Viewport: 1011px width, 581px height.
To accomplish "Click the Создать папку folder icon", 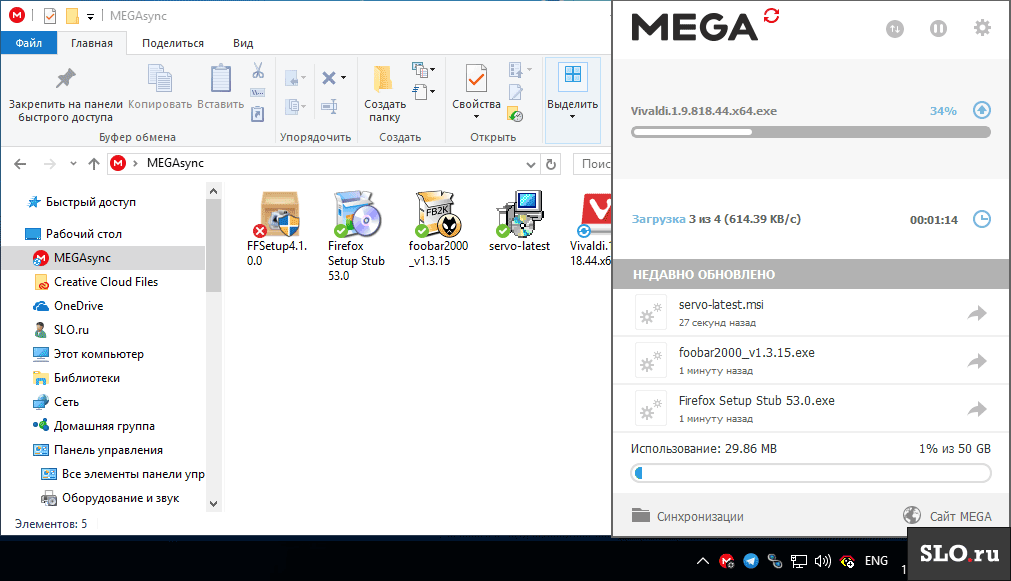I will click(x=383, y=79).
